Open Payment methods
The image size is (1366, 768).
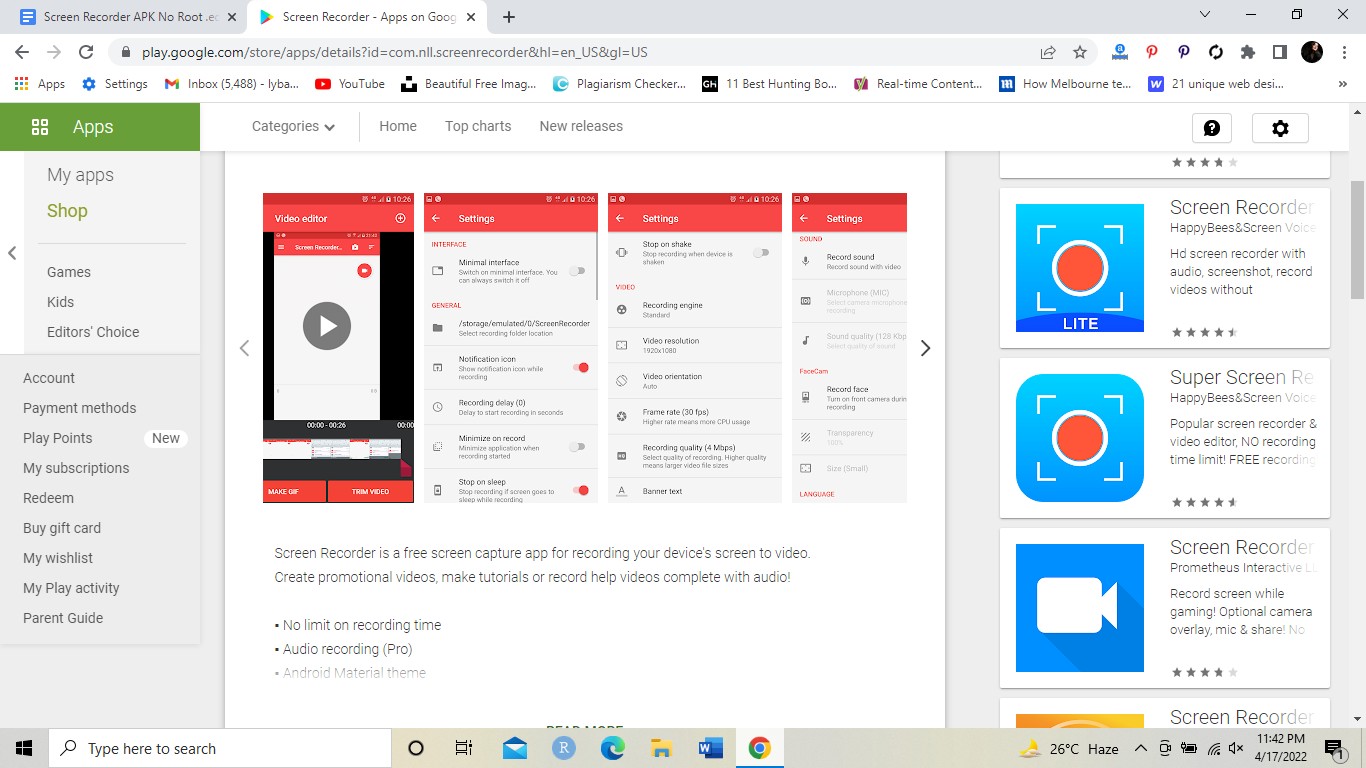click(80, 408)
